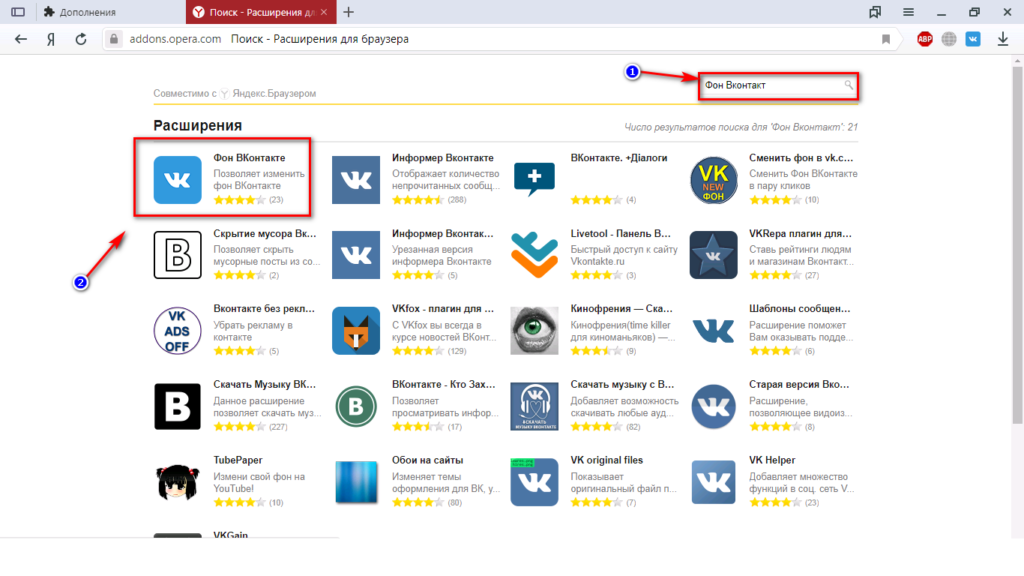Click the 'Убрать рекламу в контакте' description
This screenshot has width=1024, height=576.
tap(253, 331)
